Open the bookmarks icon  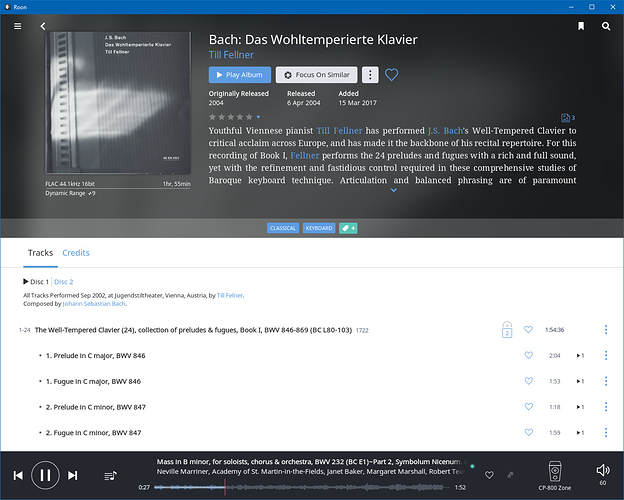tap(581, 26)
